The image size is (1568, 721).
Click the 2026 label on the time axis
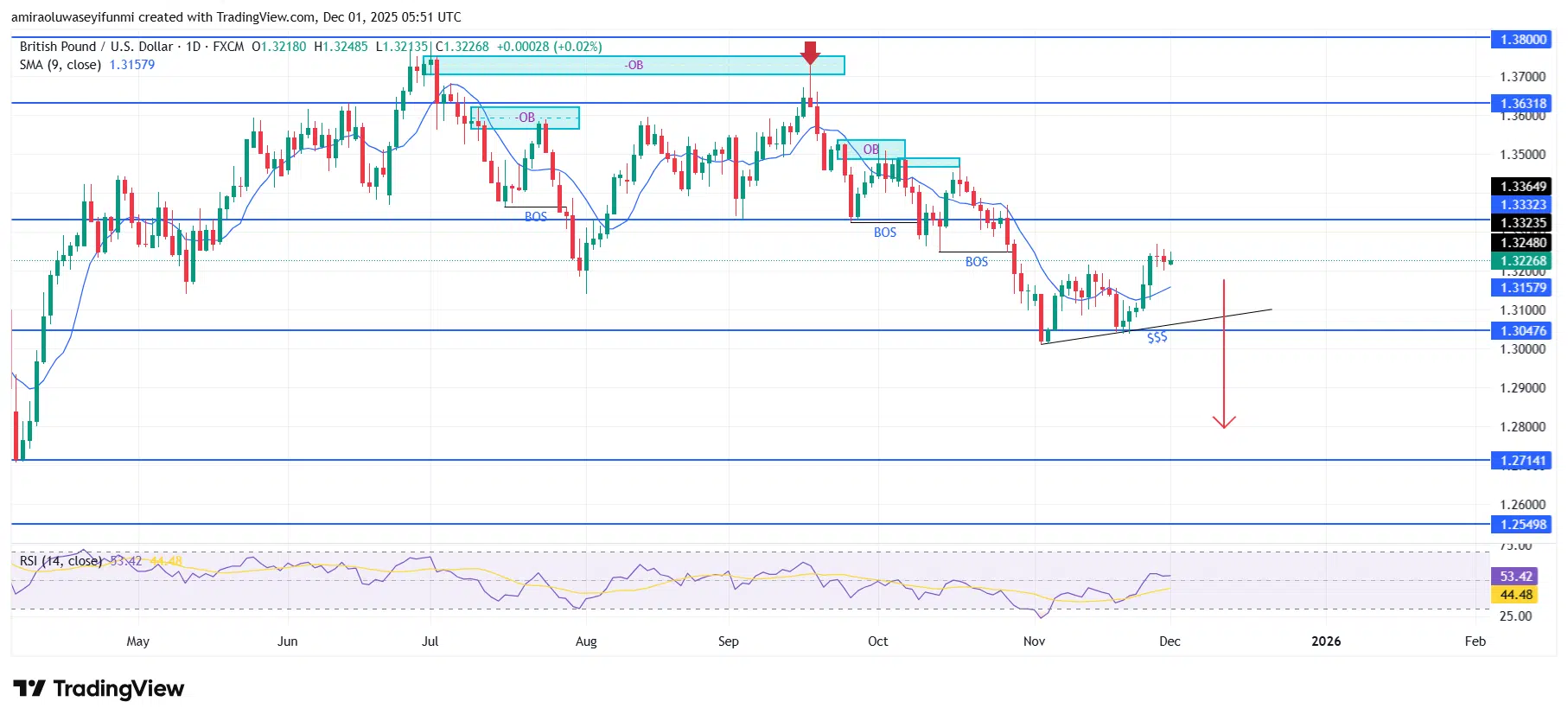[1325, 641]
